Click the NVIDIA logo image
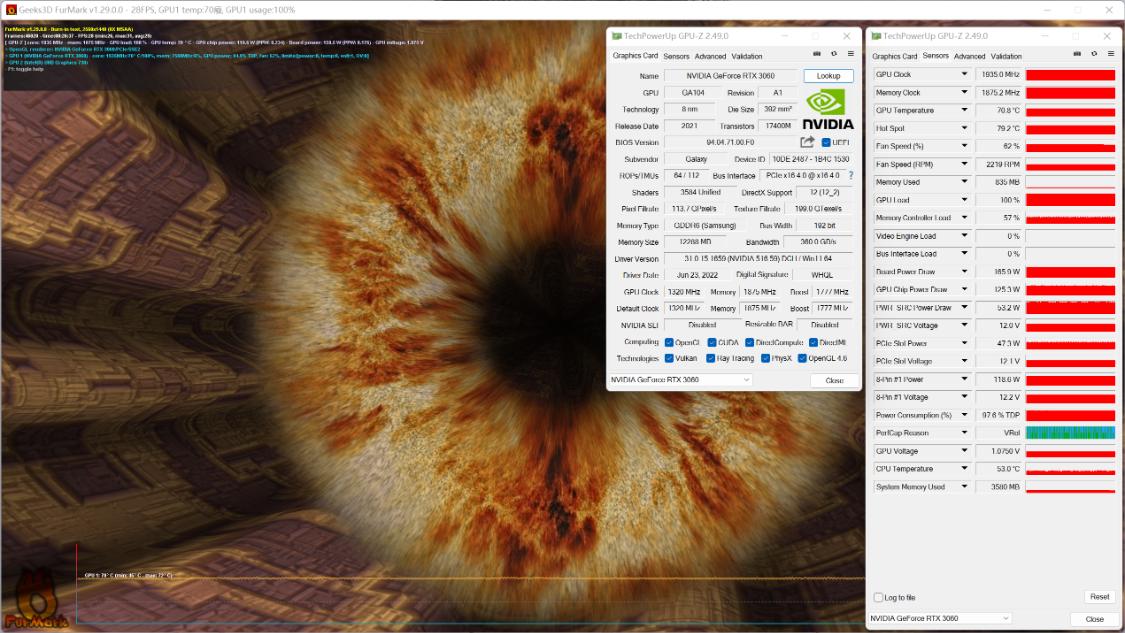This screenshot has width=1125, height=633. tap(828, 109)
